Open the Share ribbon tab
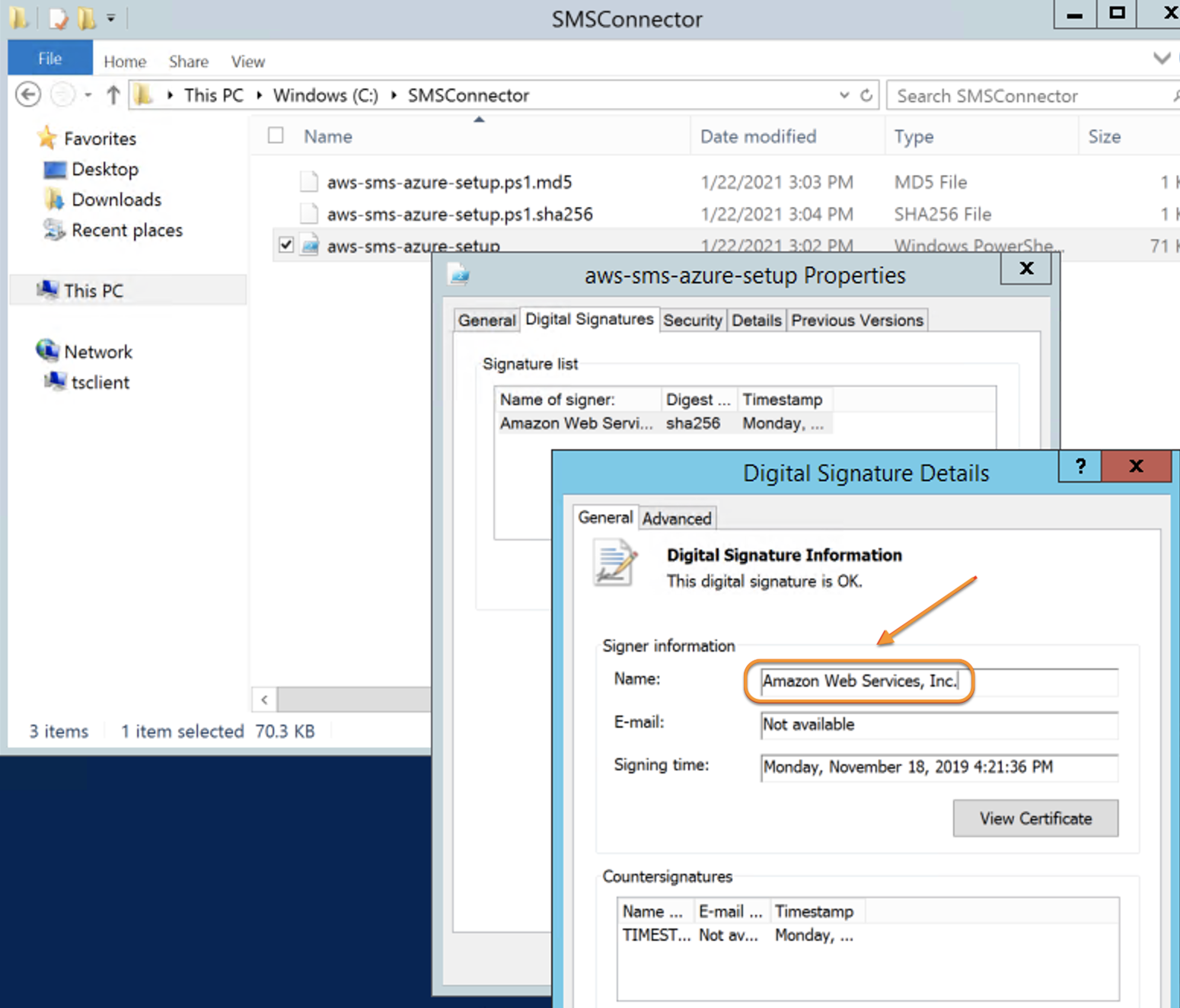The width and height of the screenshot is (1180, 1008). [x=189, y=62]
